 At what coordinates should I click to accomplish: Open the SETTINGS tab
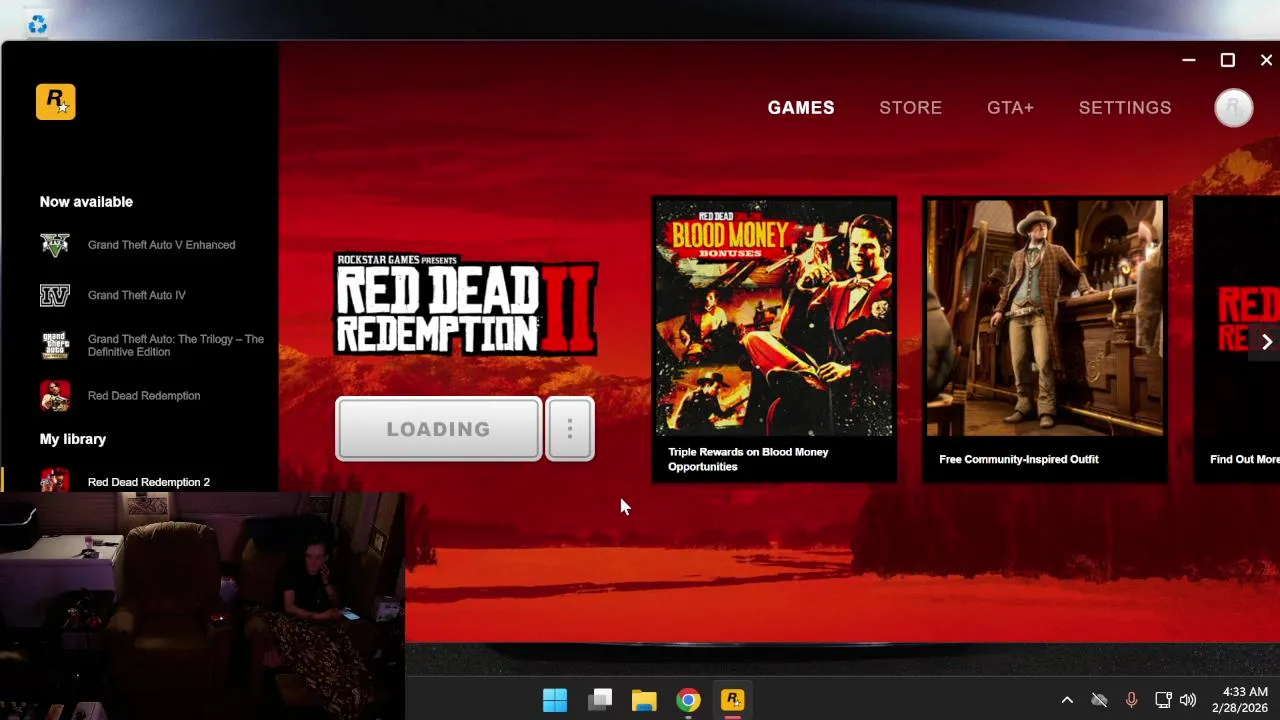(x=1125, y=108)
